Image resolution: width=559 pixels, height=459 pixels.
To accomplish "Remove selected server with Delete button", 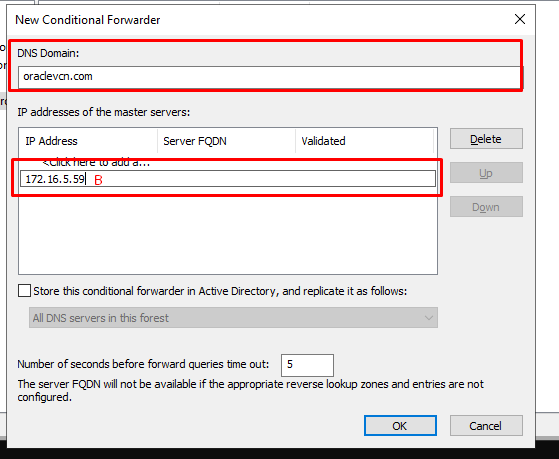I will [x=486, y=139].
